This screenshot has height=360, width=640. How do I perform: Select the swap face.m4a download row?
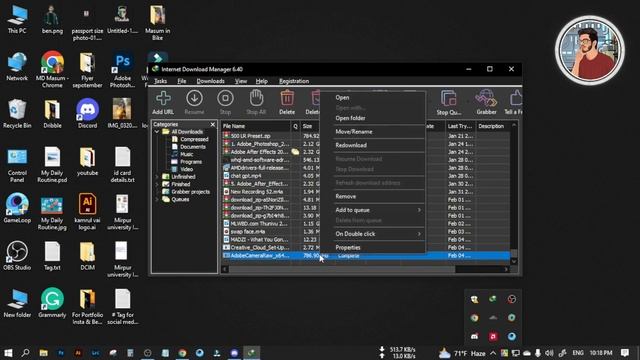pos(366,231)
